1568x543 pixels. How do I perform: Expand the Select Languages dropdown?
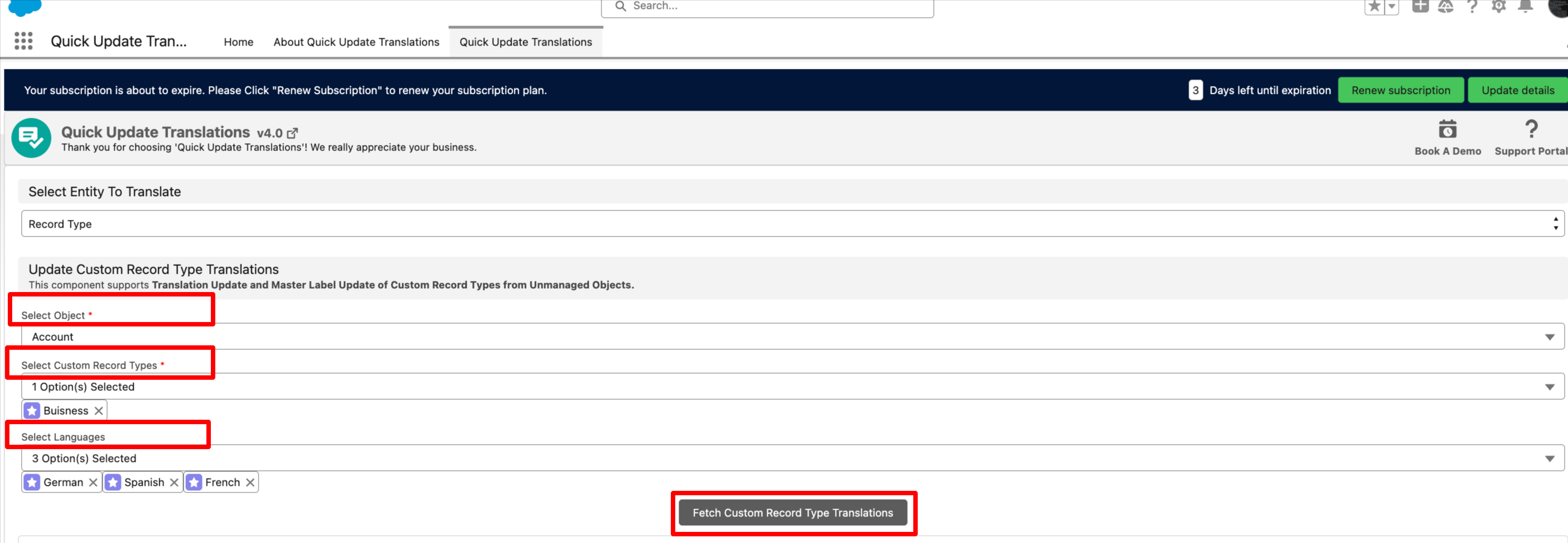tap(792, 457)
